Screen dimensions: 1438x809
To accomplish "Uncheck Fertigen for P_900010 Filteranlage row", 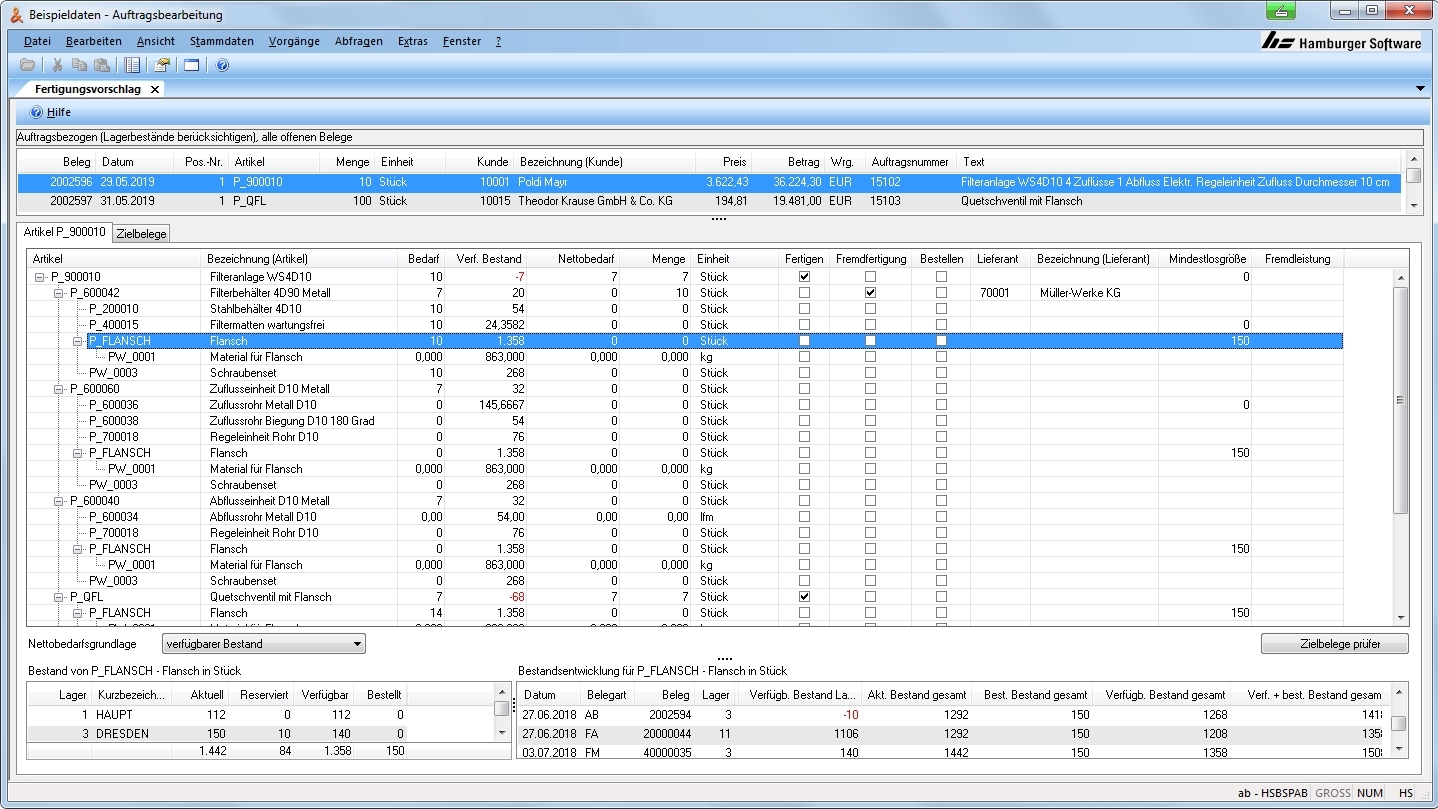I will point(804,277).
